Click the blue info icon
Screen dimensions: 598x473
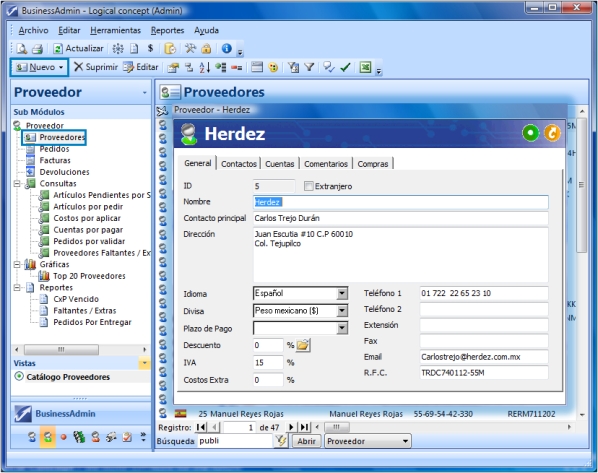pos(227,48)
